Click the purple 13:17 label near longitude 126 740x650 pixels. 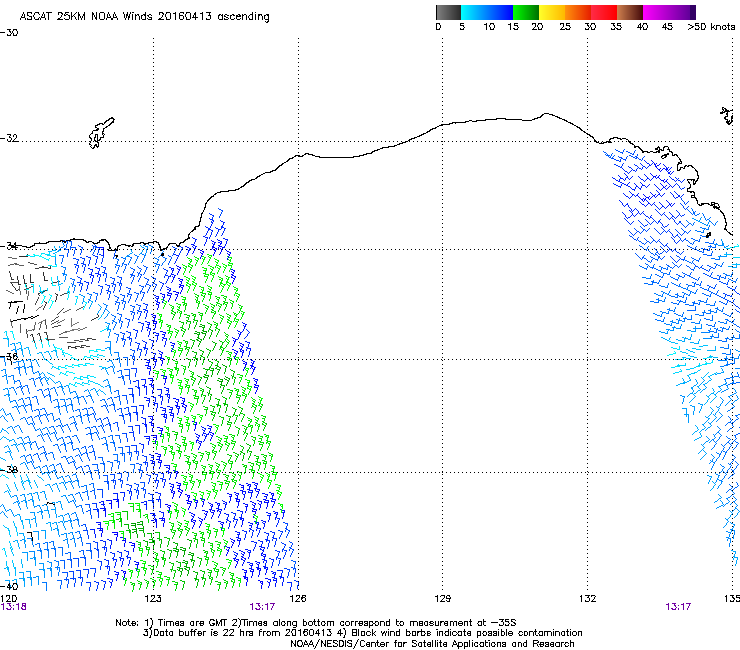tap(262, 607)
